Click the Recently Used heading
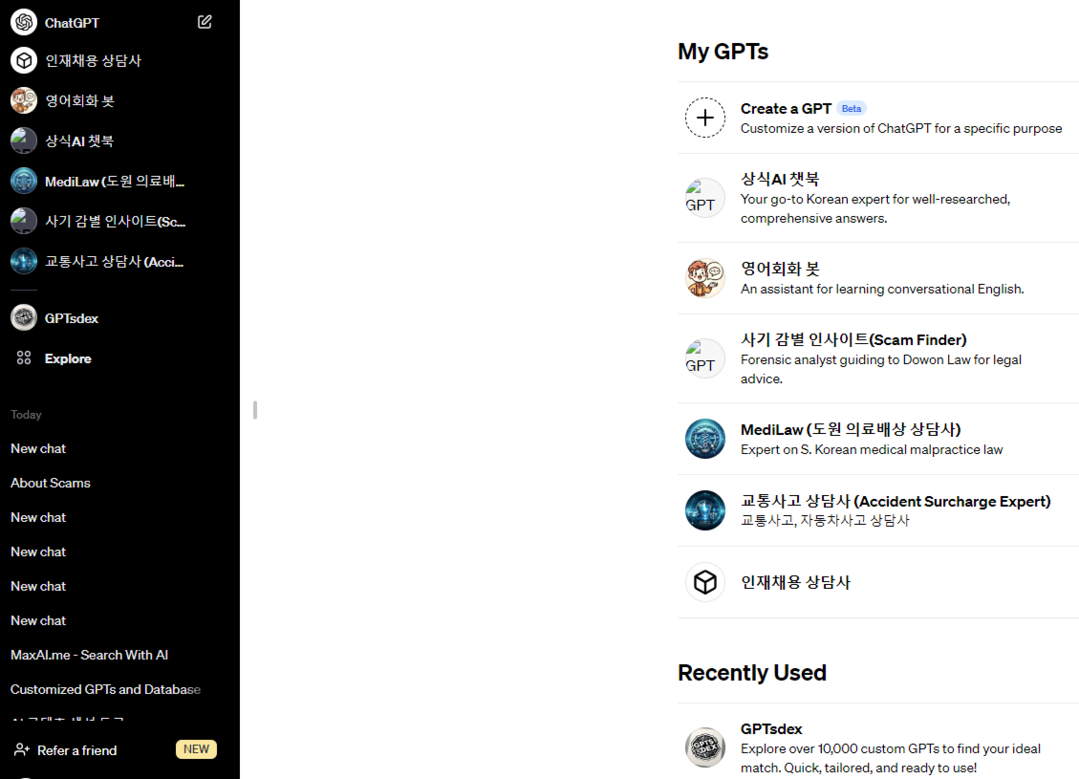 click(752, 672)
